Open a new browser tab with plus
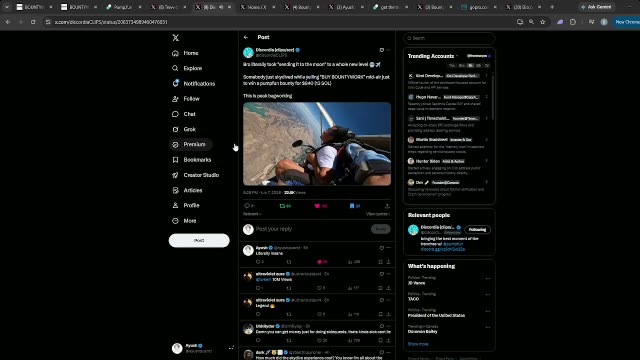The height and width of the screenshot is (360, 640). 552,7
